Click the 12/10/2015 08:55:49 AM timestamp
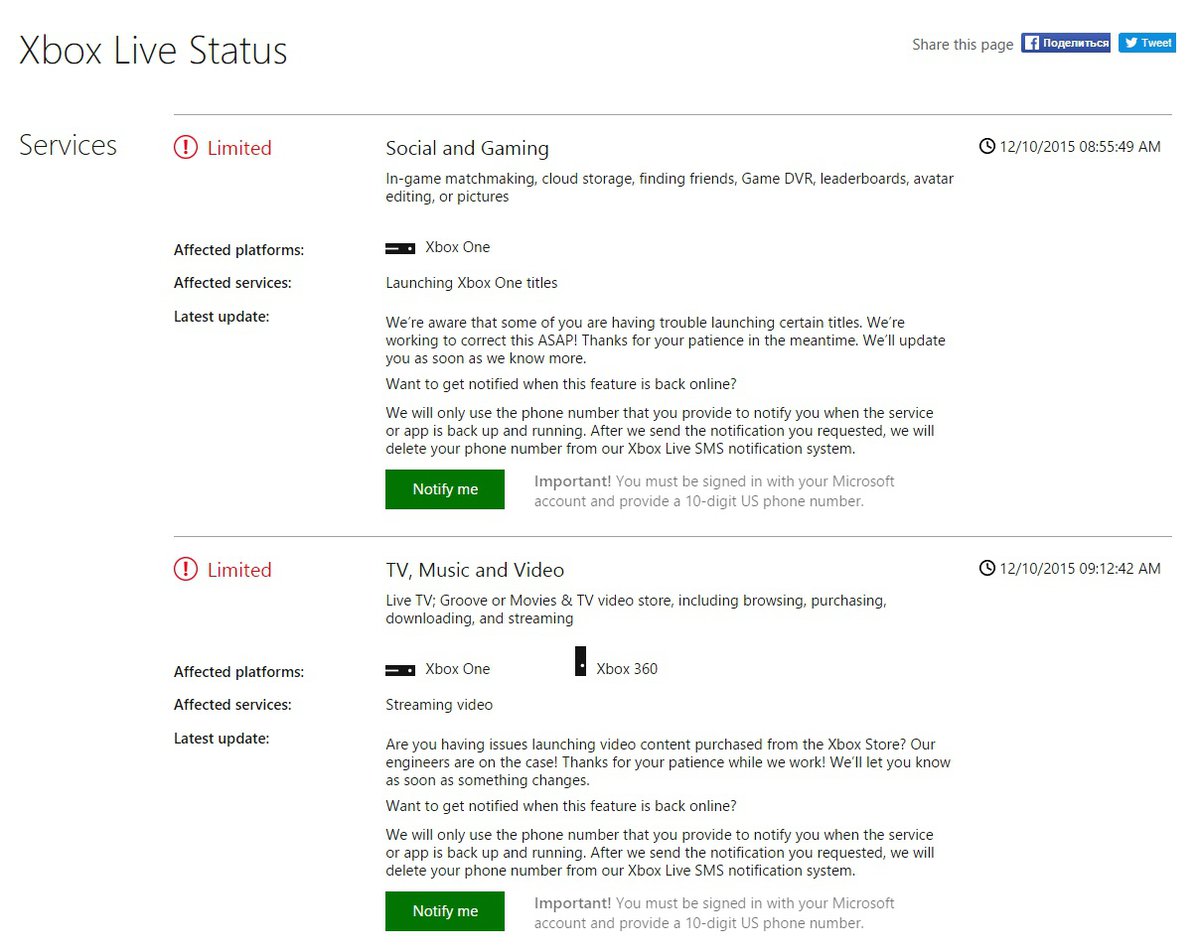The width and height of the screenshot is (1200, 952). [x=1079, y=147]
